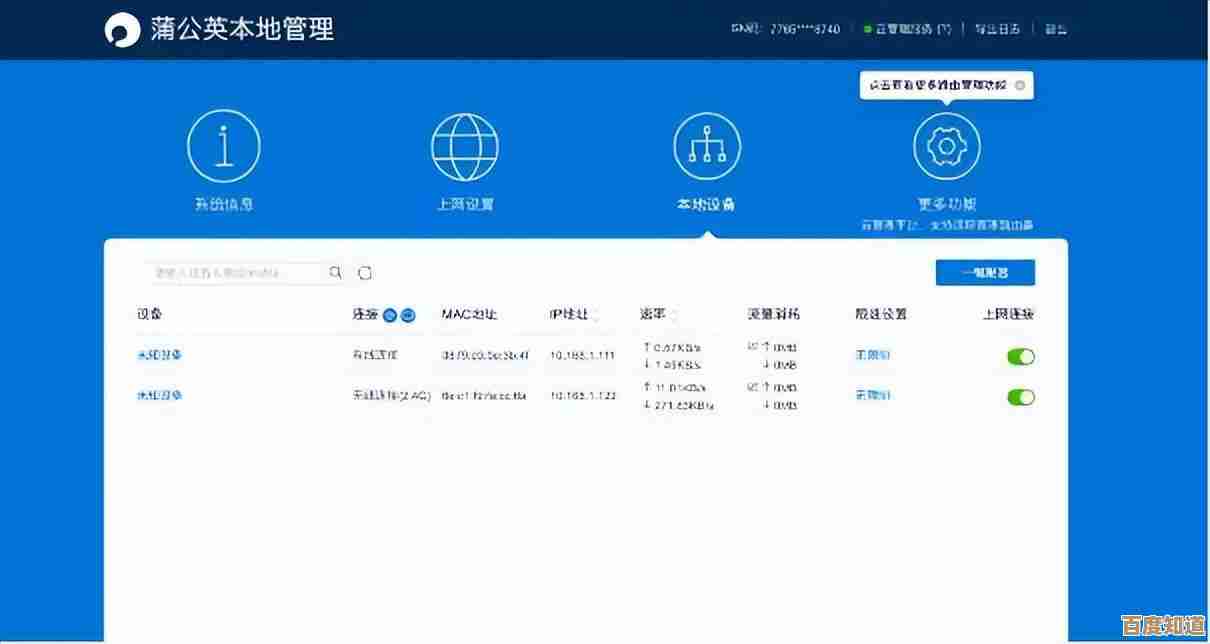The height and width of the screenshot is (644, 1210).
Task: Dismiss the router management tooltip with its close icon
Action: (x=1021, y=85)
